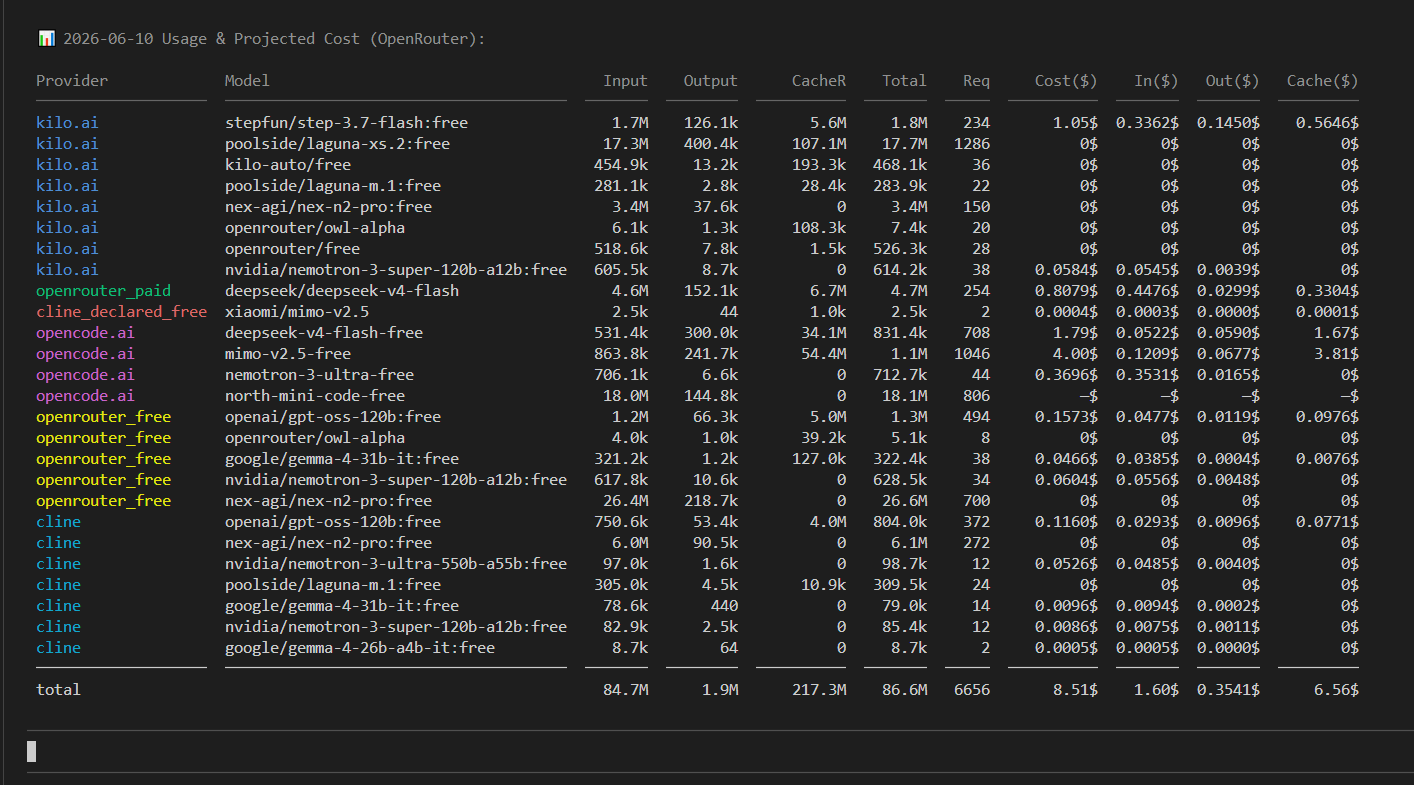Select grand total tokens '86.6M'
Image resolution: width=1414 pixels, height=785 pixels.
(x=904, y=690)
